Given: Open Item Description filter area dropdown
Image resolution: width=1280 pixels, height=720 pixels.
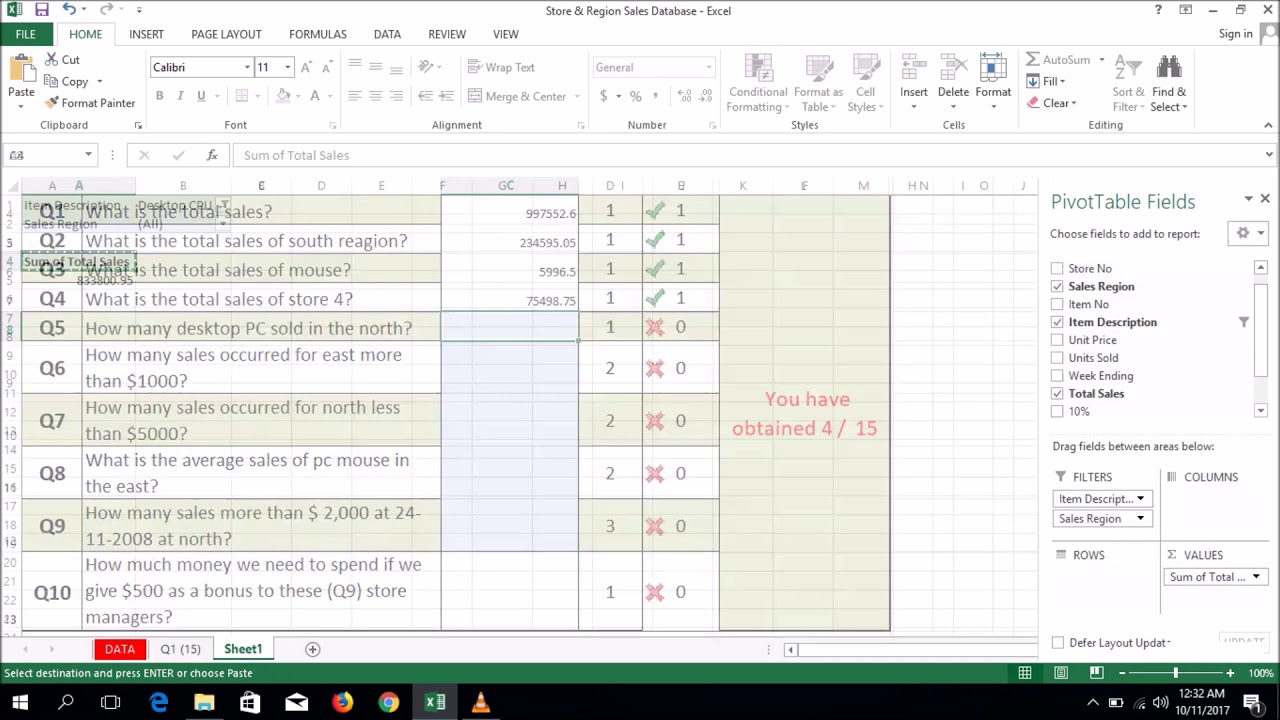Looking at the screenshot, I should (x=1140, y=499).
